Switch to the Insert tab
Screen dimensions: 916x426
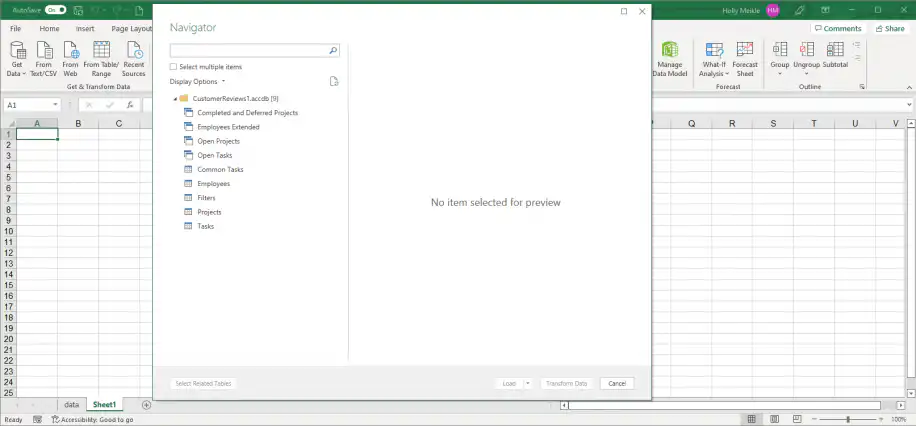pyautogui.click(x=85, y=29)
